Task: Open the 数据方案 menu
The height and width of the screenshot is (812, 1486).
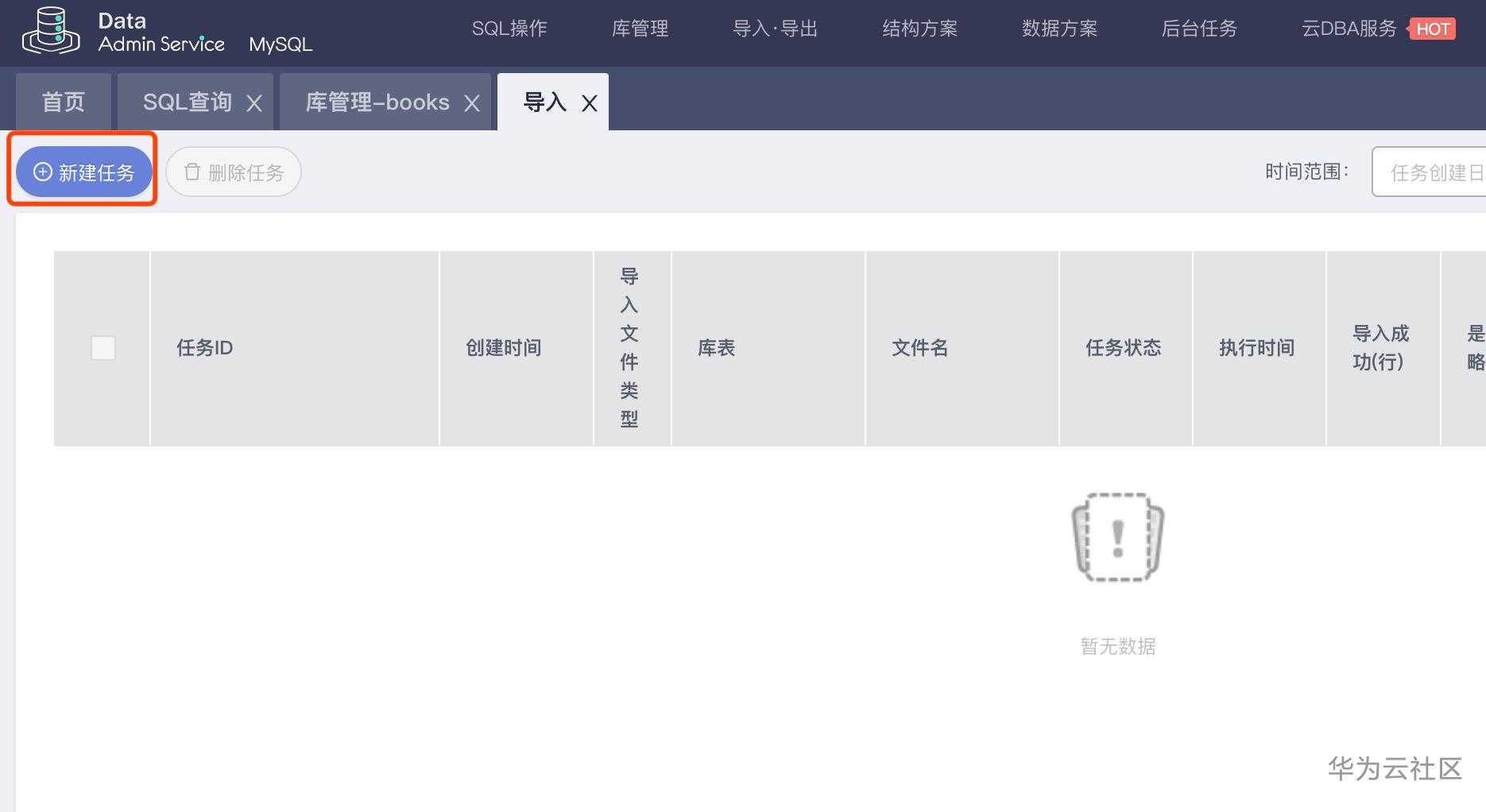Action: click(1059, 29)
